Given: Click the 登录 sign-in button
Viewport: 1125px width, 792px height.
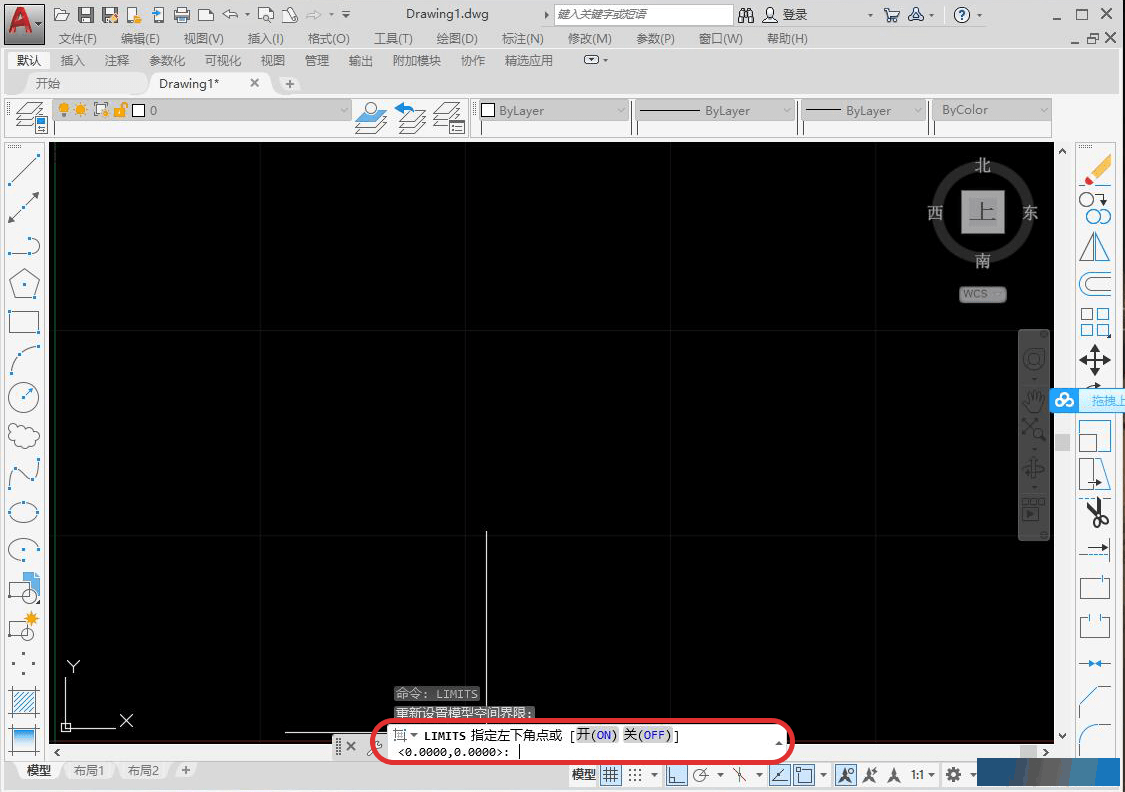Looking at the screenshot, I should (x=785, y=14).
